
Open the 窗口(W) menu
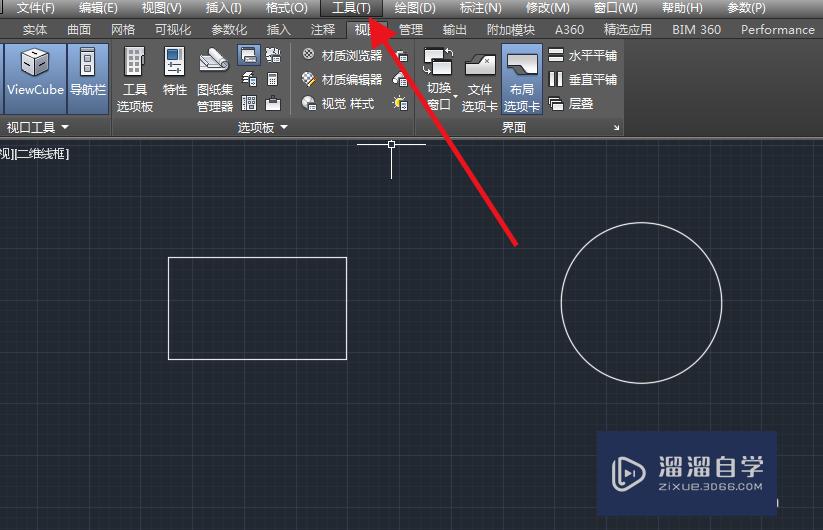pos(615,8)
